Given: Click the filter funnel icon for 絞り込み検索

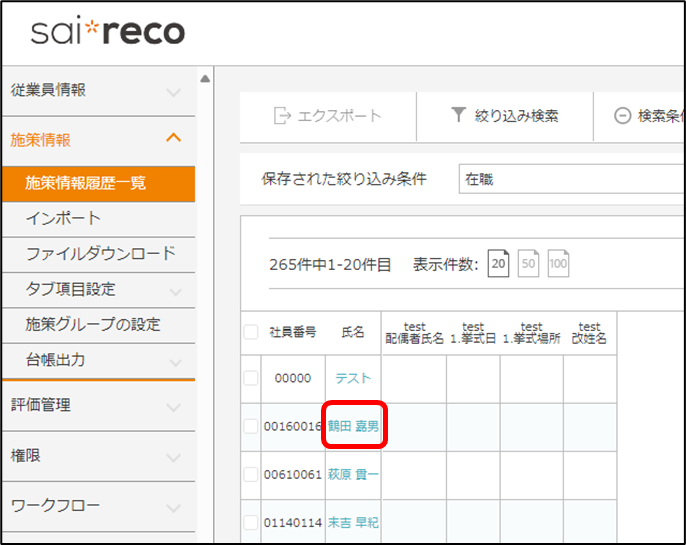Looking at the screenshot, I should point(459,116).
